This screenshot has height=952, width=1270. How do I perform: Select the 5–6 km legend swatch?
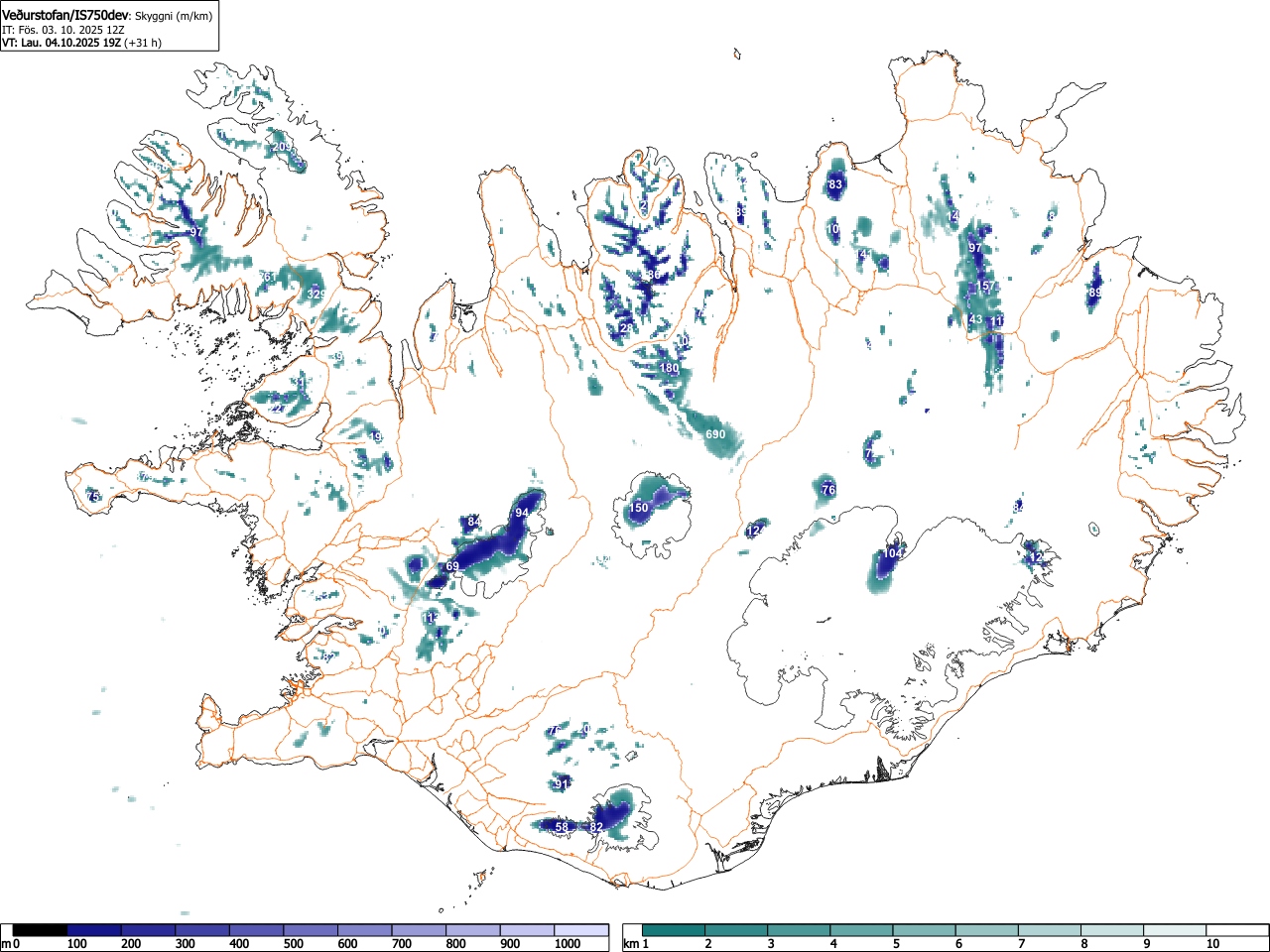pos(925,930)
